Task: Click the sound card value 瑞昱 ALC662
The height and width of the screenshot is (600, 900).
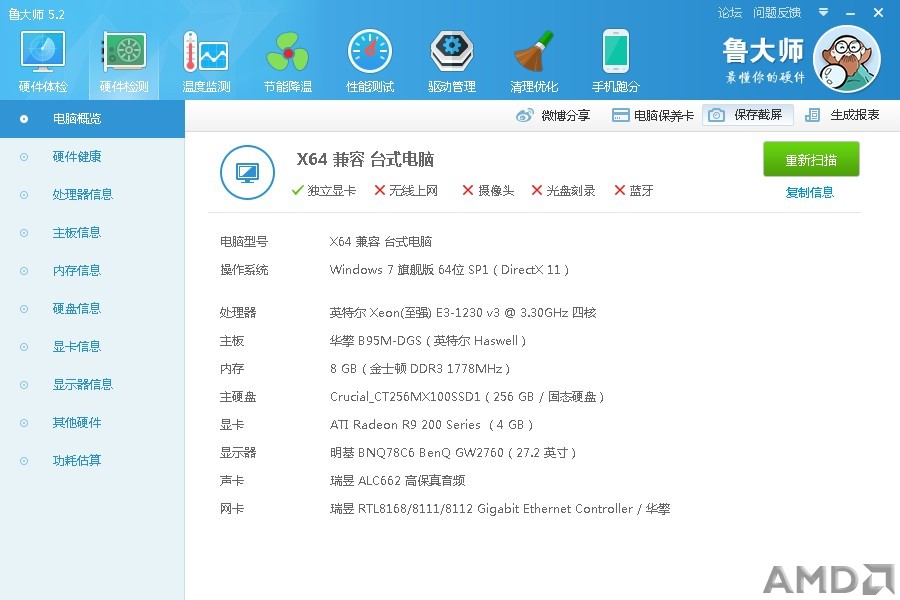Action: coord(397,481)
